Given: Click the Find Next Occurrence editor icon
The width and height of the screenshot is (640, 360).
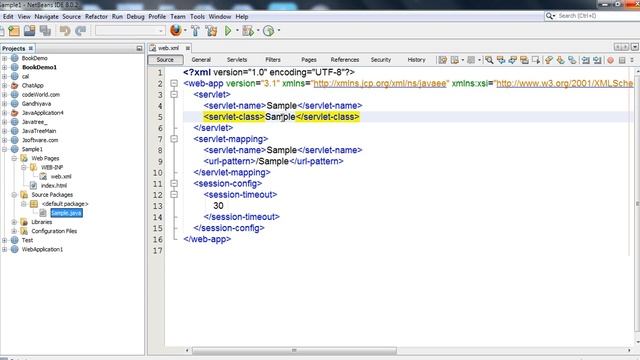Looking at the screenshot, I should tap(513, 60).
